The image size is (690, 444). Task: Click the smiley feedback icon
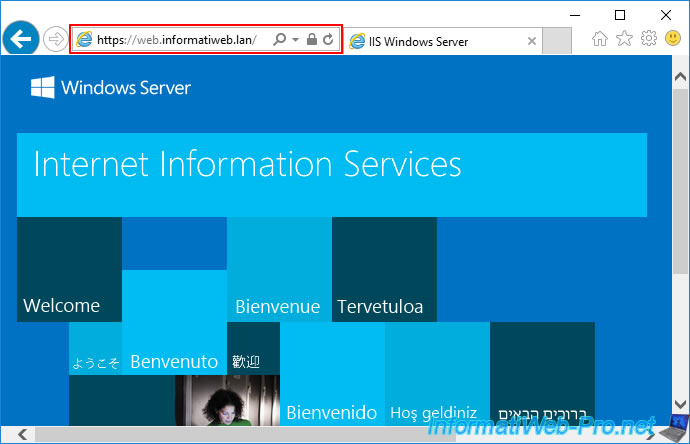pyautogui.click(x=673, y=38)
